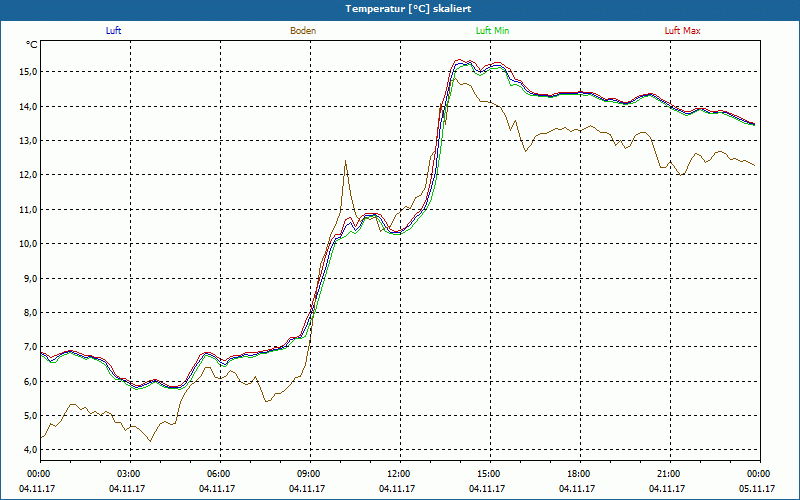Click the 06:00 time axis label
Screen dimensions: 800x500
tap(220, 474)
